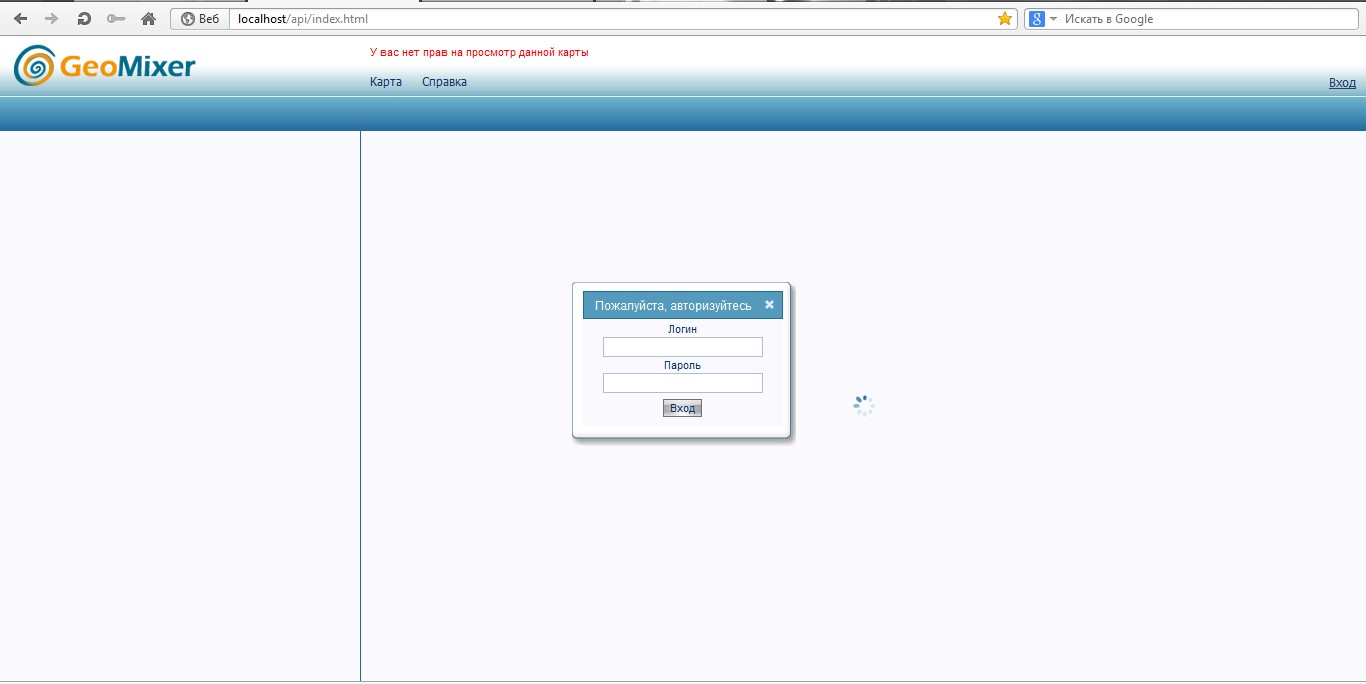This screenshot has width=1366, height=684.
Task: Click the Пароль input field
Action: pos(683,383)
